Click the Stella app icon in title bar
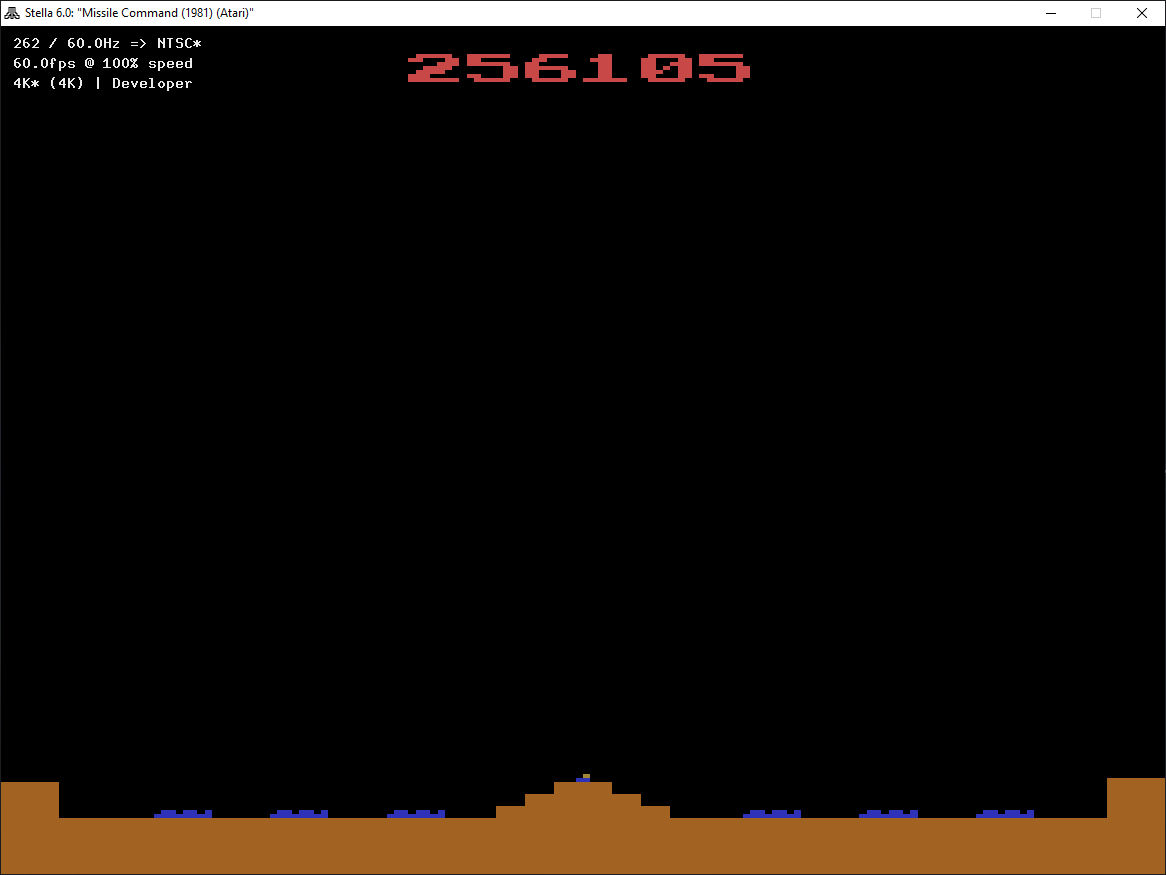Screen dimensions: 1166x875 [x=12, y=13]
